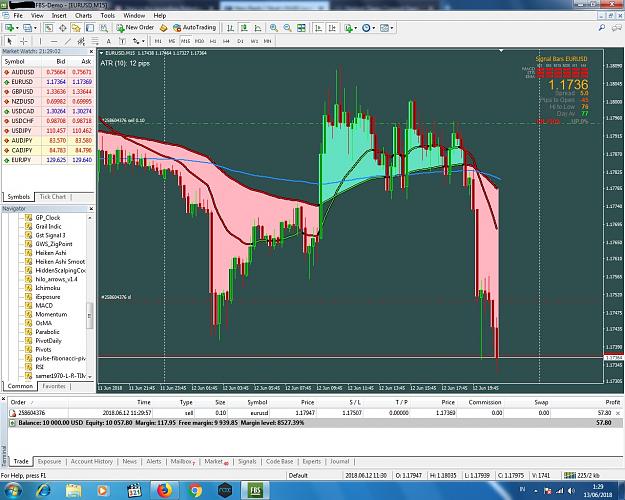The image size is (625, 500).
Task: Draw a horizontal line
Action: [x=54, y=41]
